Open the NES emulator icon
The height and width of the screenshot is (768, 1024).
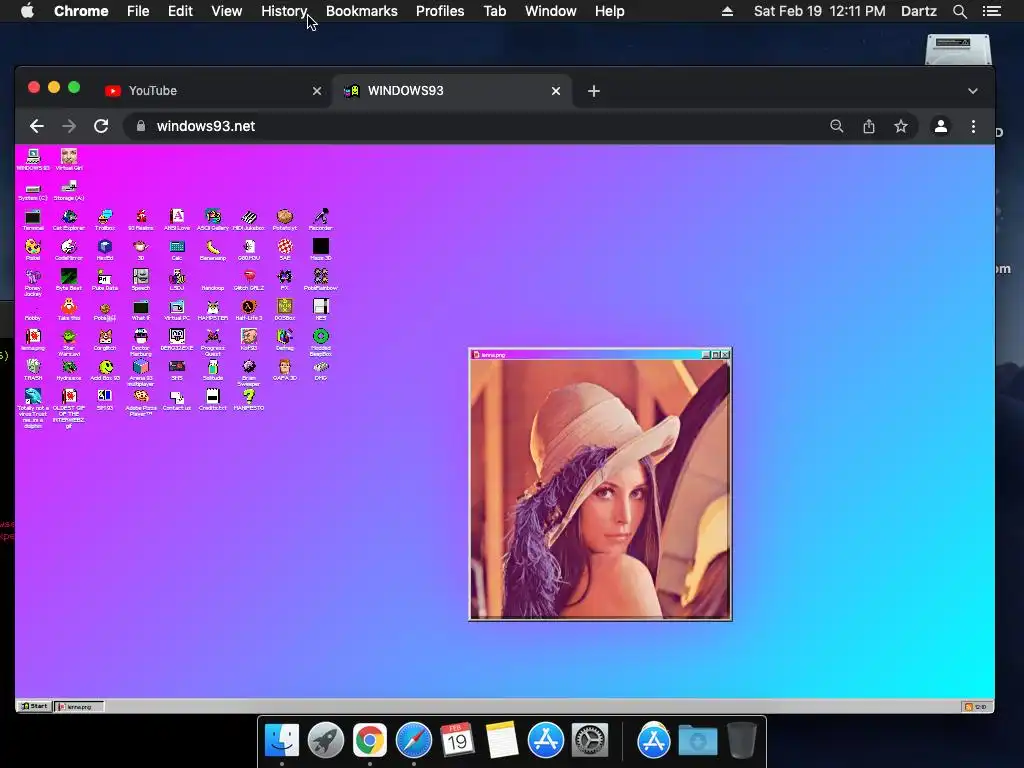pos(320,310)
